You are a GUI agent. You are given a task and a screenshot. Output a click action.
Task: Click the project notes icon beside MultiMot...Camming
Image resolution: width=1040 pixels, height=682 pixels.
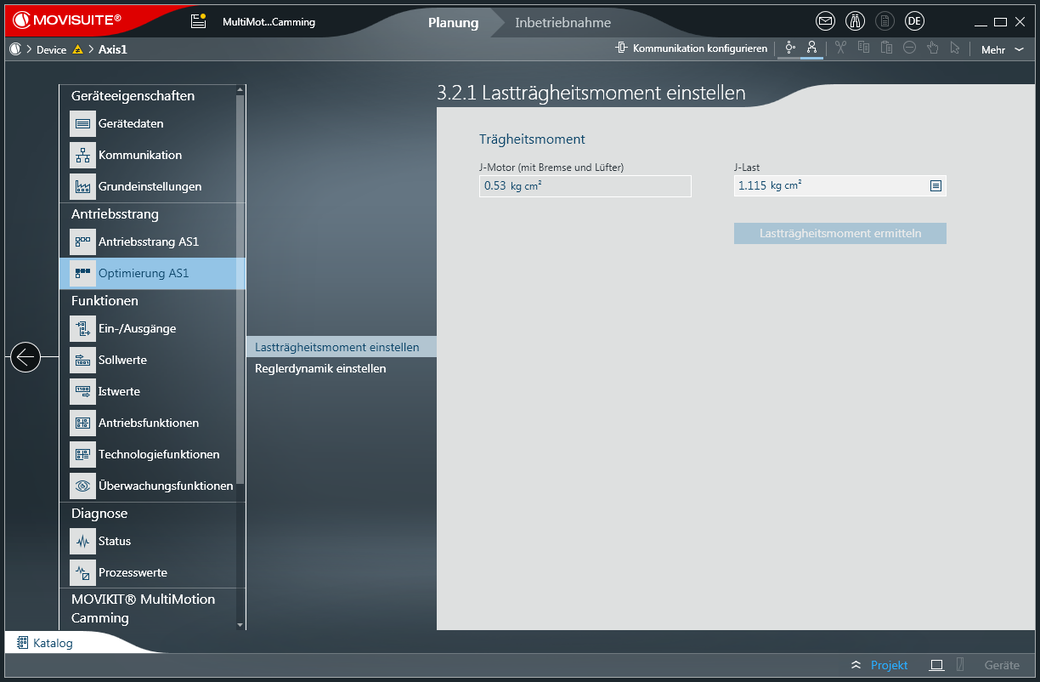coord(199,22)
